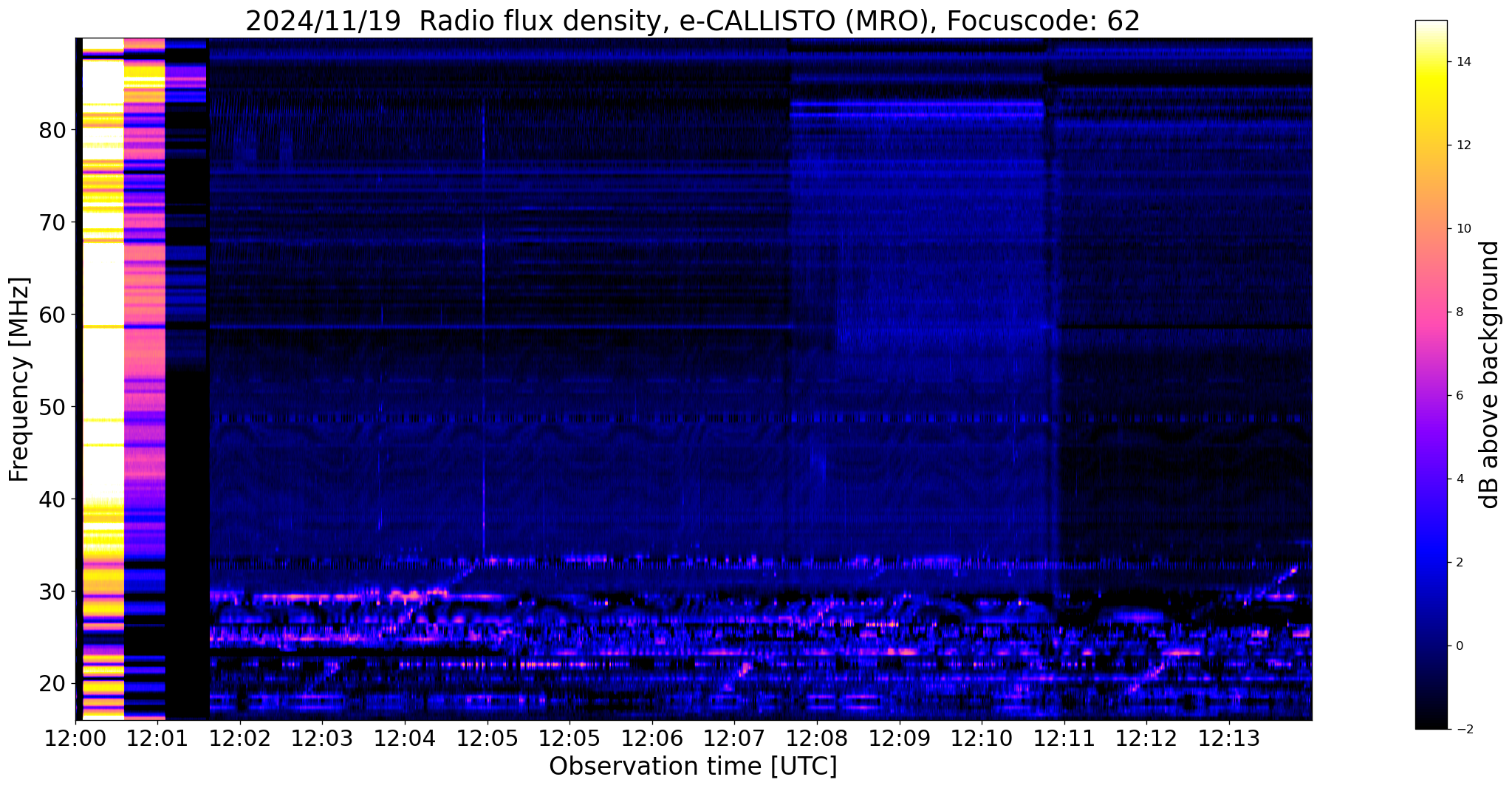The image size is (1512, 788).
Task: Click the 80 MHz frequency tick label
Action: pyautogui.click(x=52, y=131)
